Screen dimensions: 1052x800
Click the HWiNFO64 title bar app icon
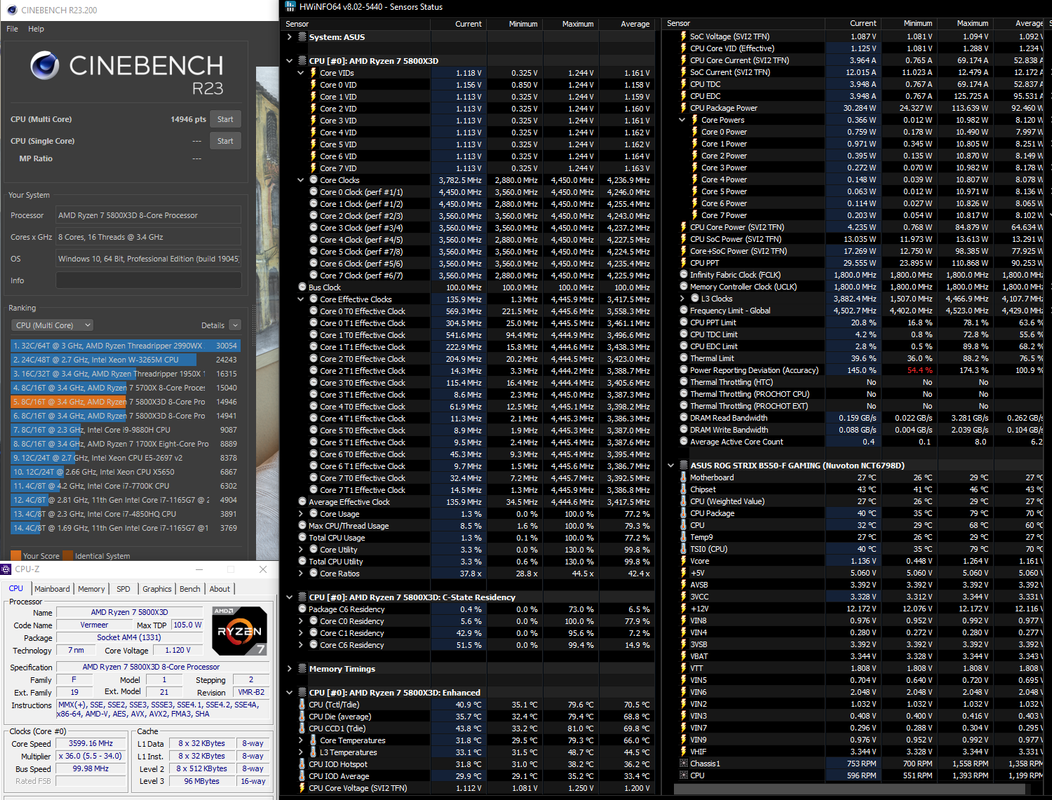pos(290,7)
